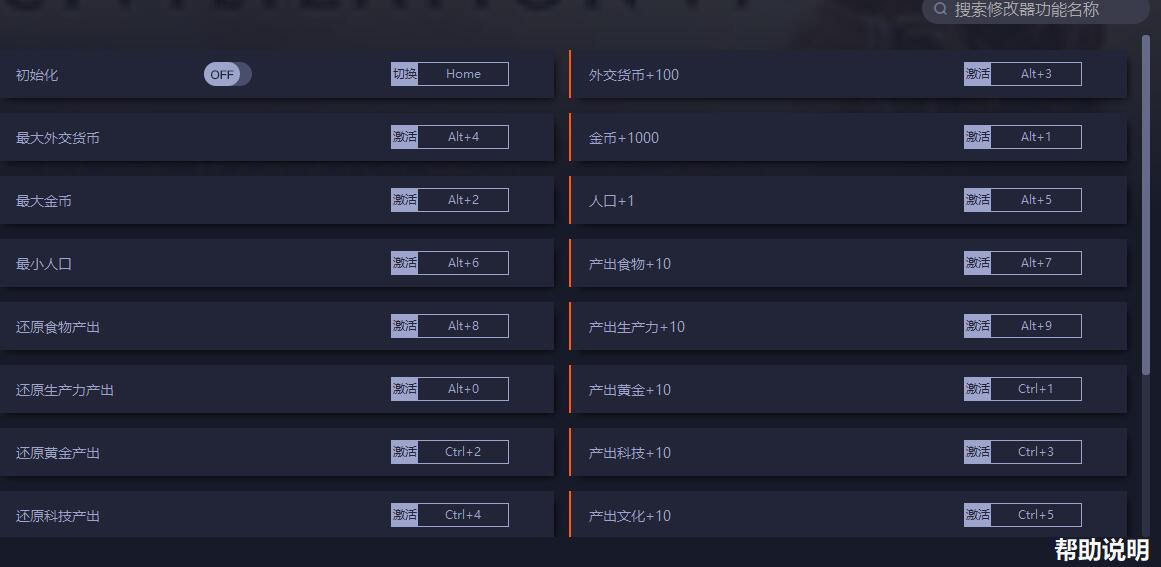
Task: Click the 激活 button beside 产出生产力+10
Action: (977, 326)
